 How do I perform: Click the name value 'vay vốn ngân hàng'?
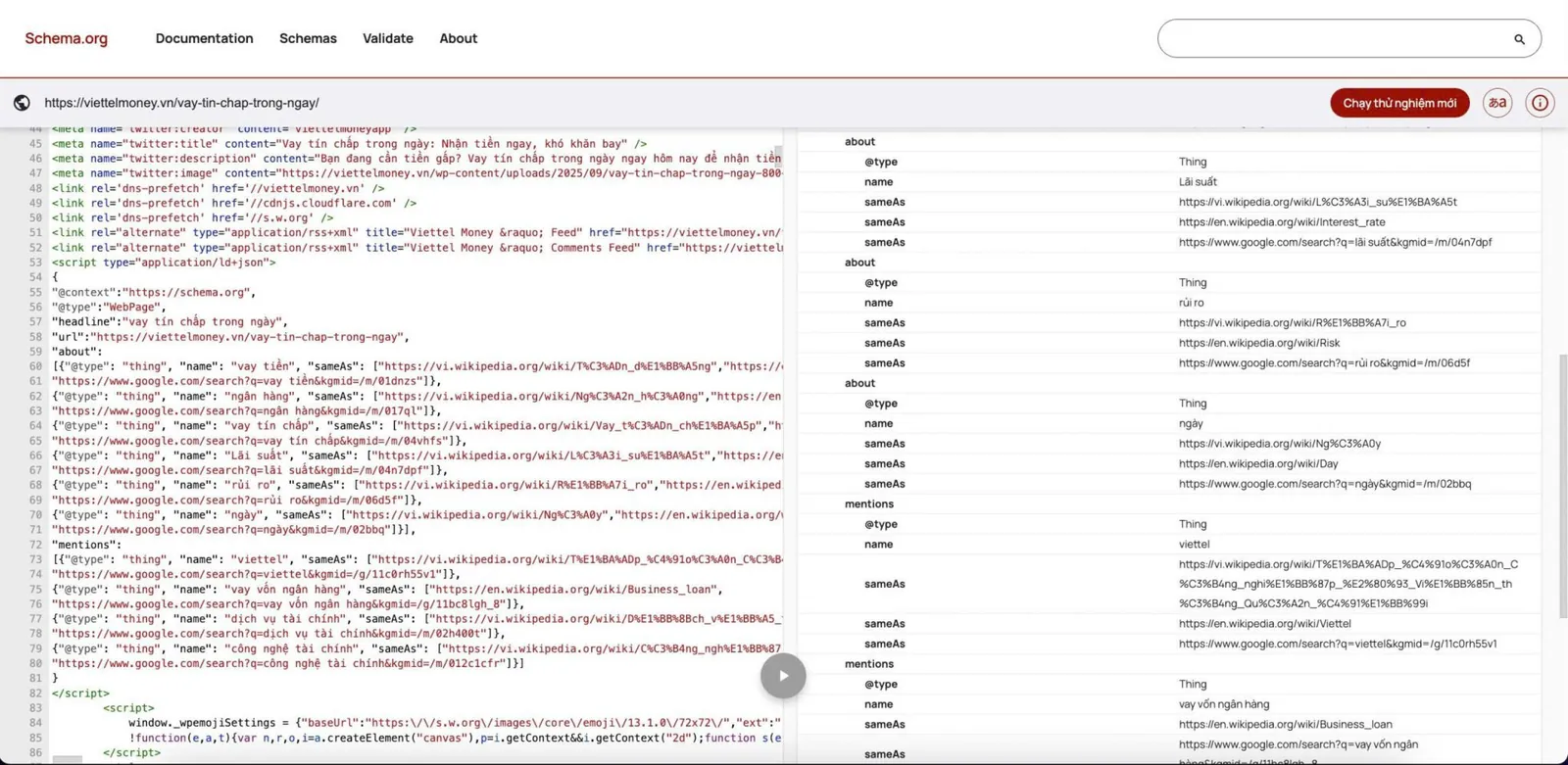(x=1224, y=704)
